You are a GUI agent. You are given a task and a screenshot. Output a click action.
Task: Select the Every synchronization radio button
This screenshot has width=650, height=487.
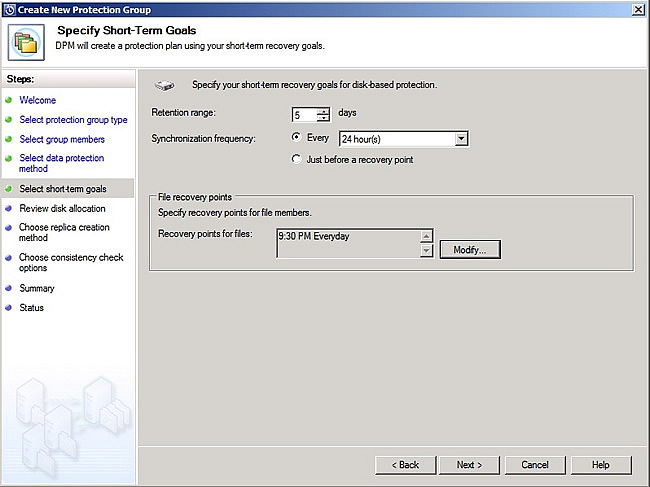pos(296,138)
